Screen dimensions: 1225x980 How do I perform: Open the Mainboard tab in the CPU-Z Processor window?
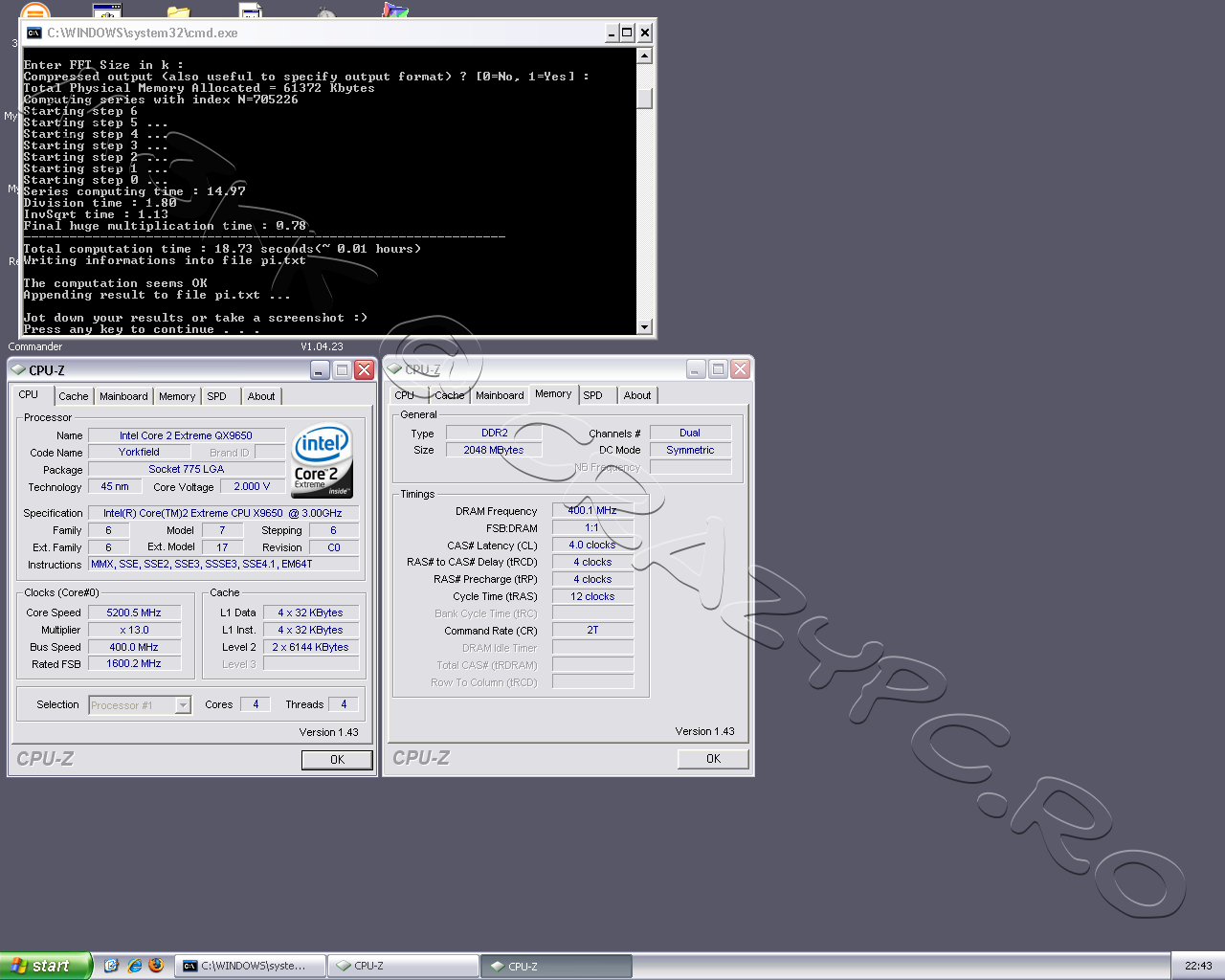tap(123, 396)
